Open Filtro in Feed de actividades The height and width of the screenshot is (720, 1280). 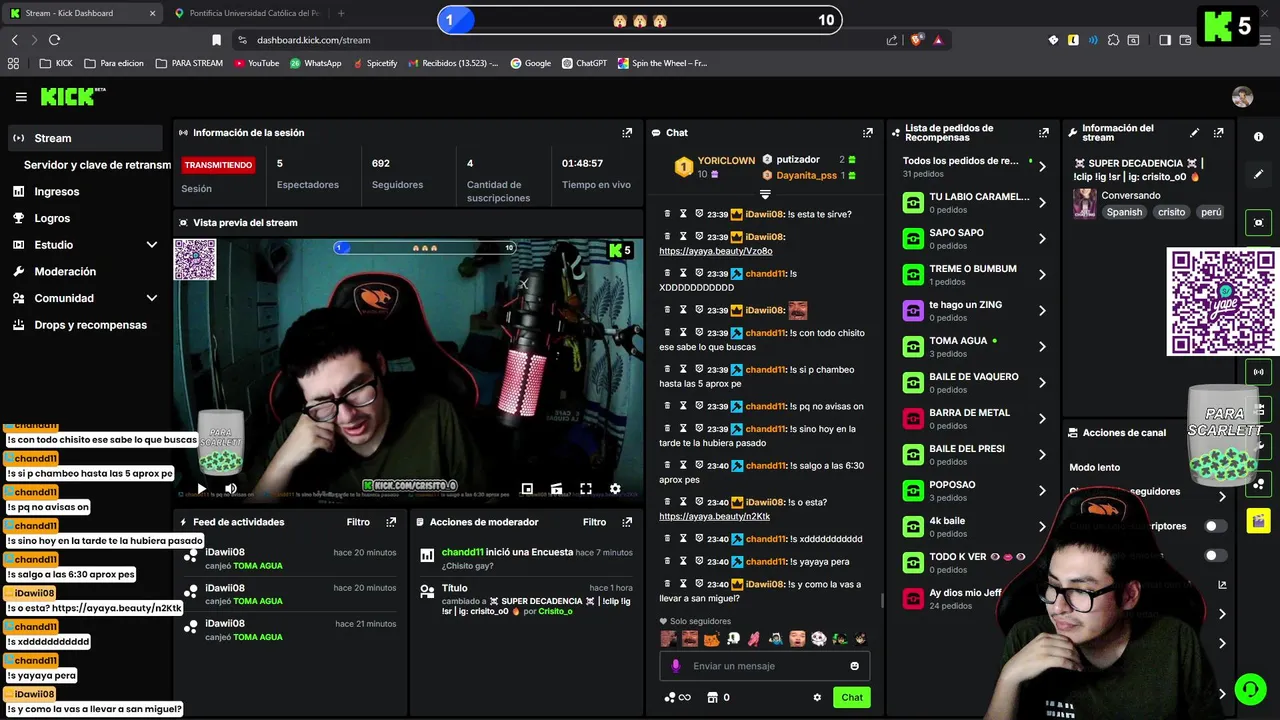point(358,522)
